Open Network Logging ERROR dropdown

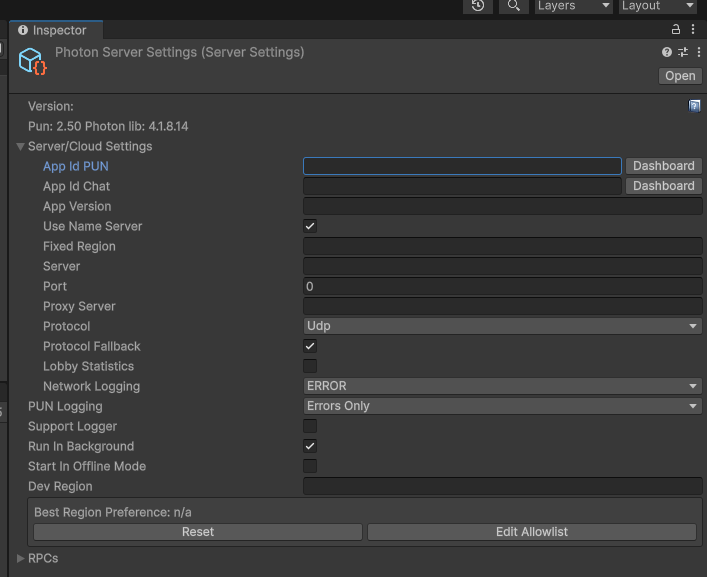[x=502, y=386]
